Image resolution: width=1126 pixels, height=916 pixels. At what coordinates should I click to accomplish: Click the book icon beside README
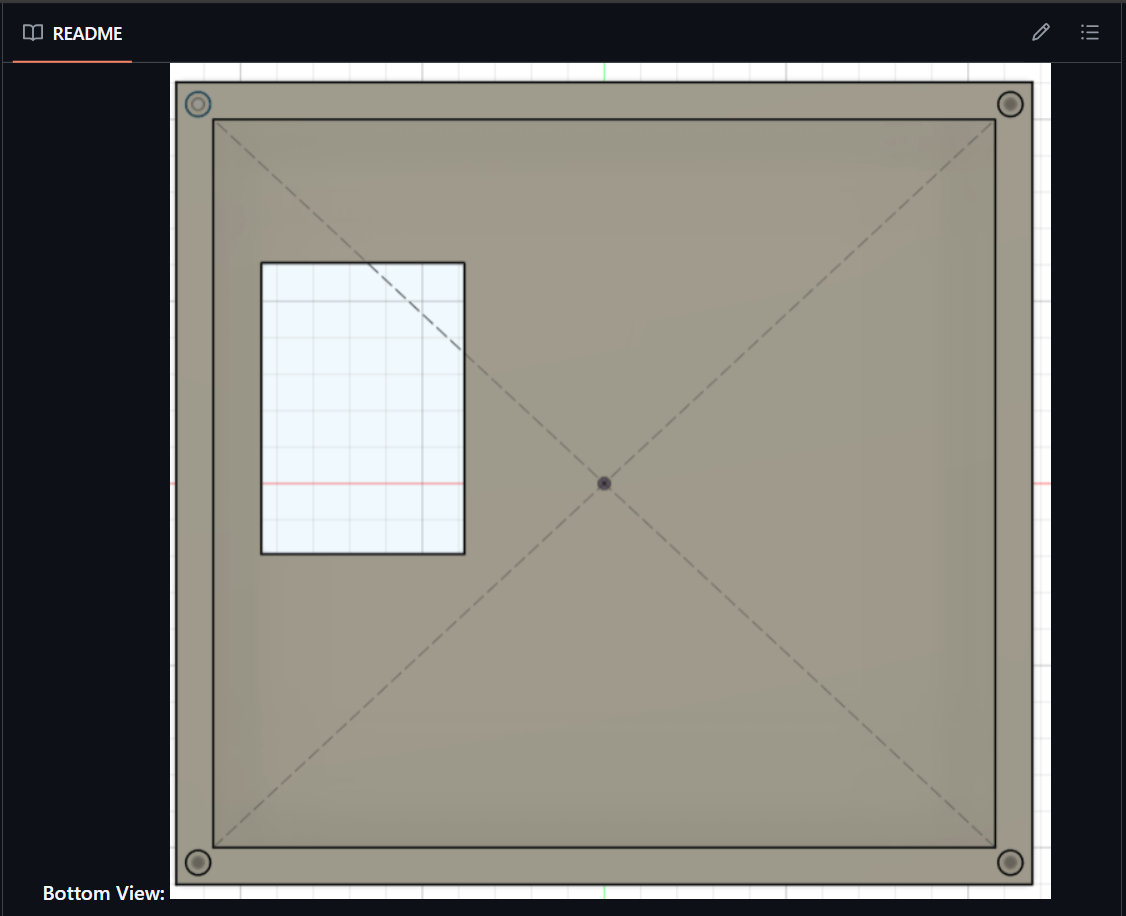pos(33,33)
